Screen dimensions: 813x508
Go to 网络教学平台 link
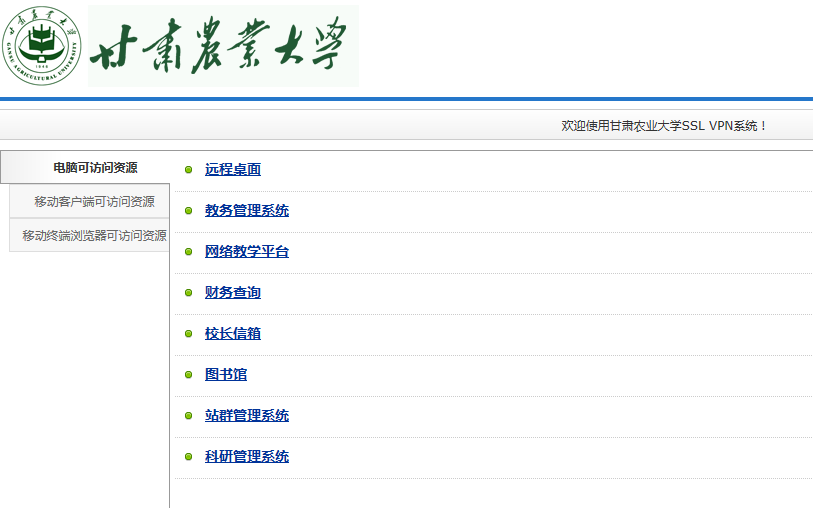(247, 251)
